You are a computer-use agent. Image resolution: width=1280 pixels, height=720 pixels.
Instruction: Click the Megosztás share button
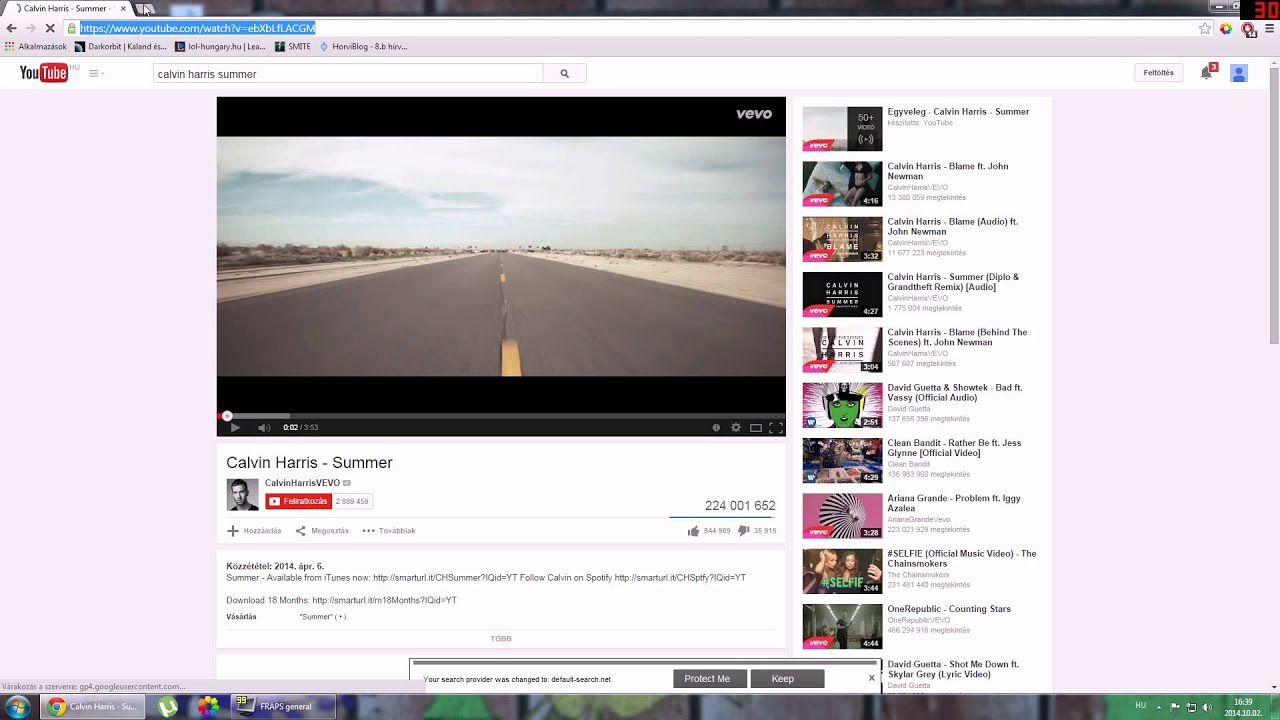(322, 531)
